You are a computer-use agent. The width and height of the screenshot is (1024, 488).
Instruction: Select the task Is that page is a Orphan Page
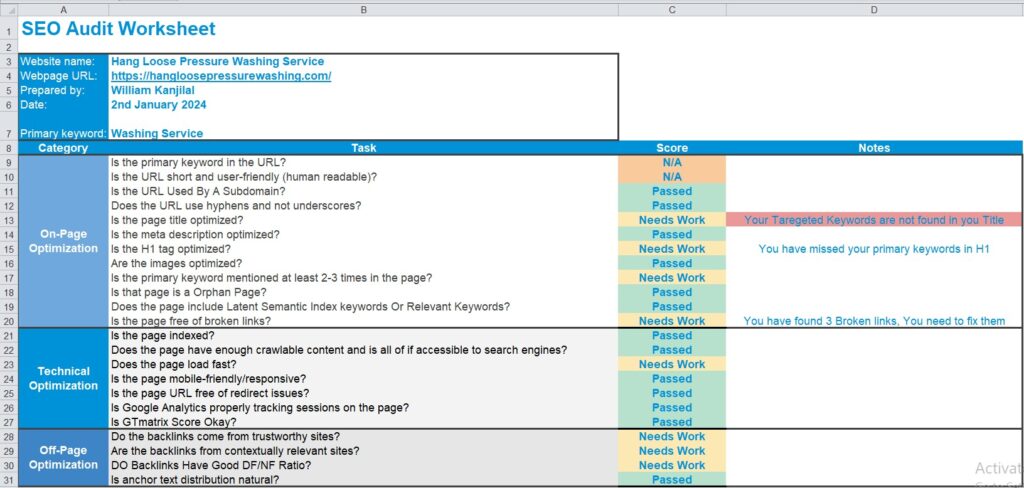pos(364,292)
